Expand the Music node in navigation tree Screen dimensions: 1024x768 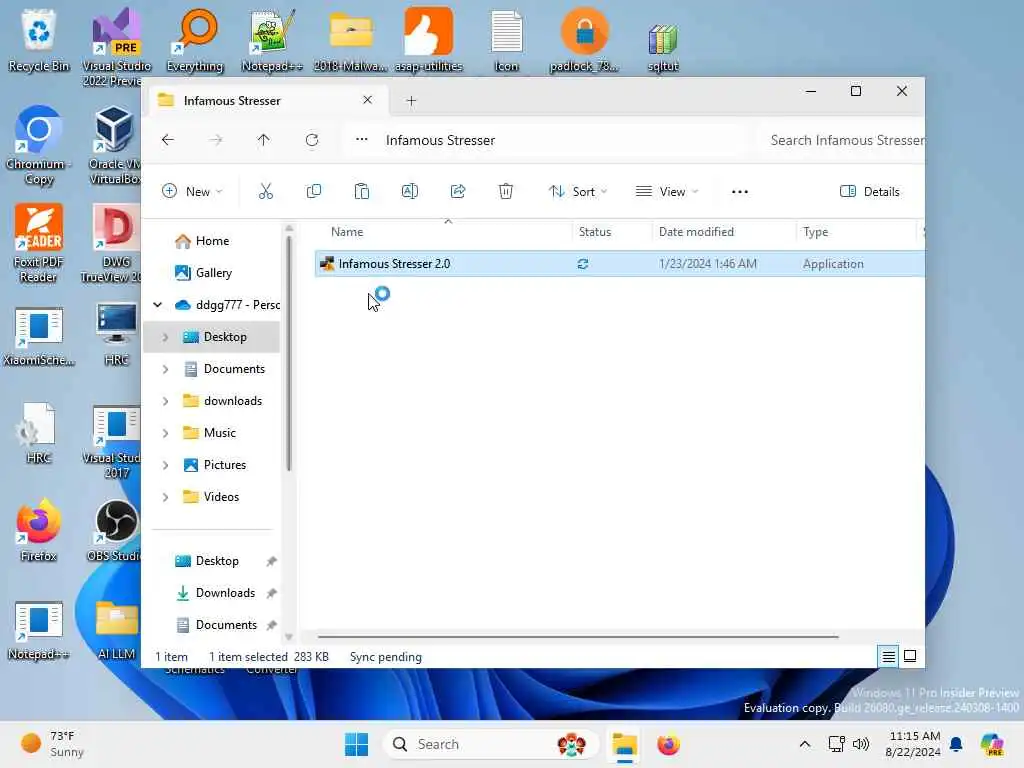[x=165, y=433]
